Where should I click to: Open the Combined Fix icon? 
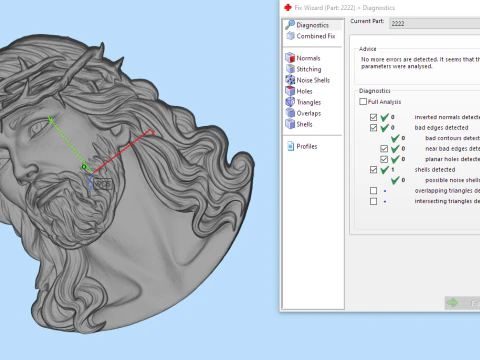point(290,36)
